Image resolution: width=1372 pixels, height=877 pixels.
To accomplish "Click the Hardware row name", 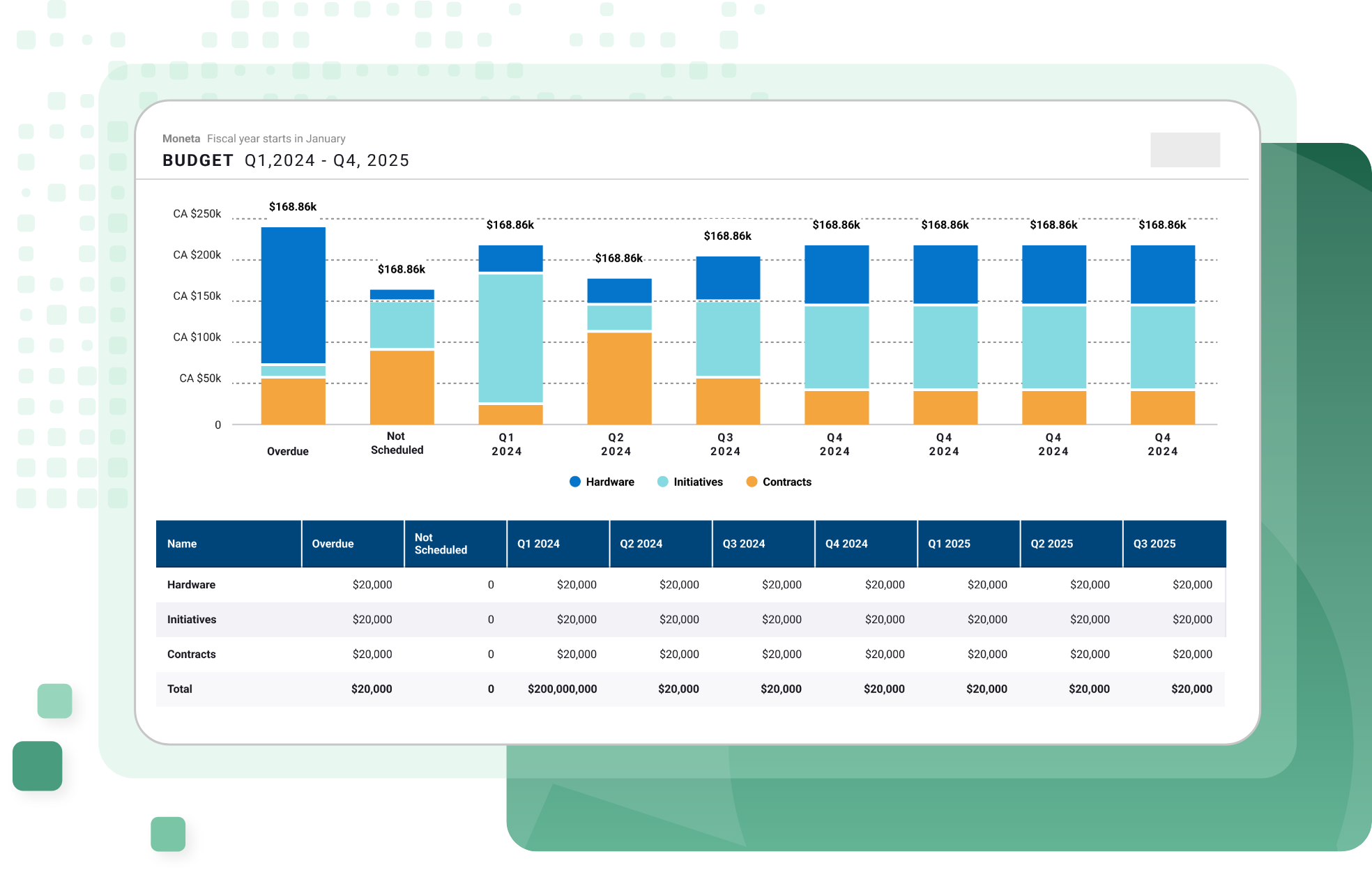I will tap(191, 585).
